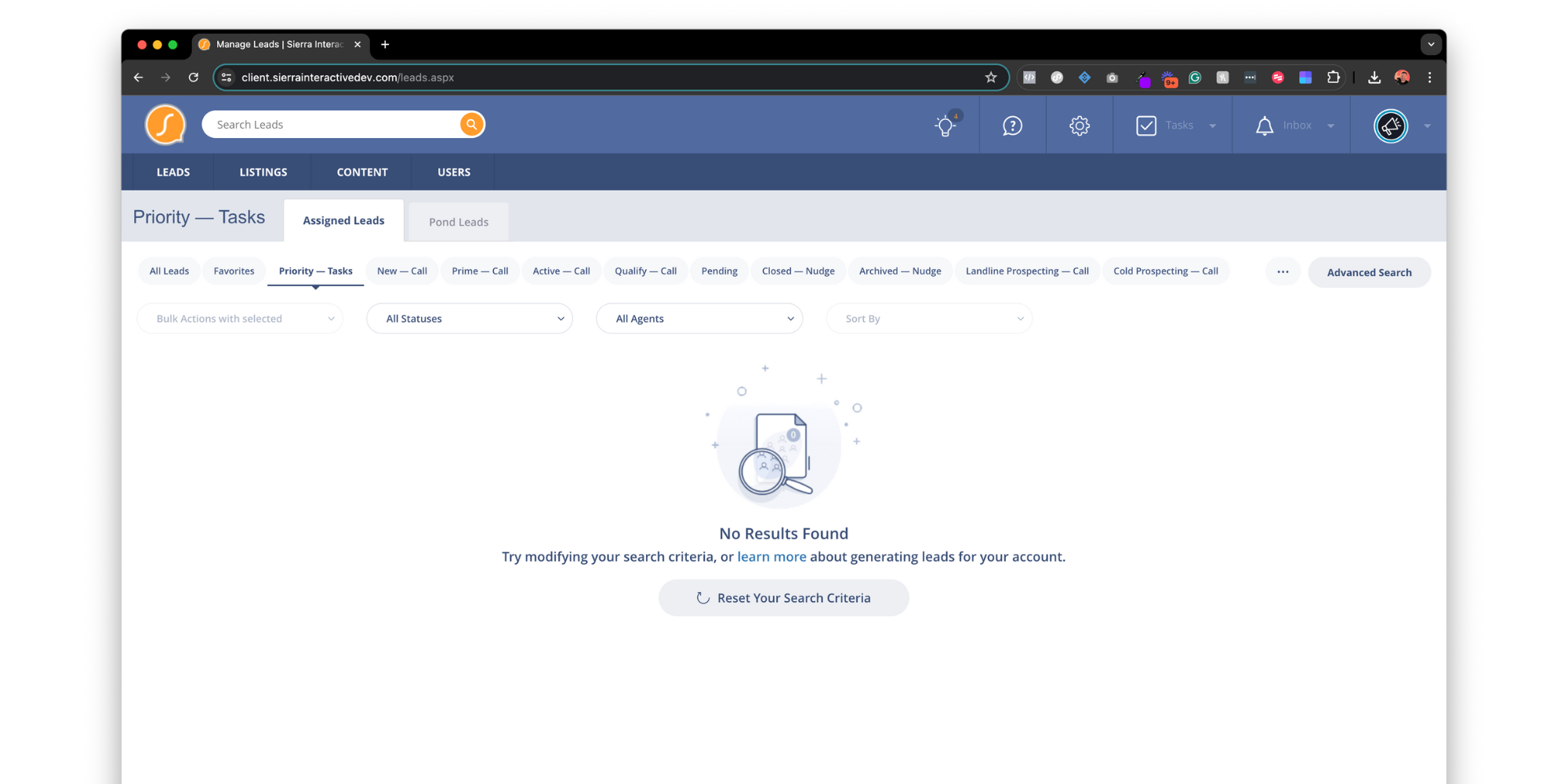Bookmark the page with star icon
The image size is (1568, 784).
point(991,78)
